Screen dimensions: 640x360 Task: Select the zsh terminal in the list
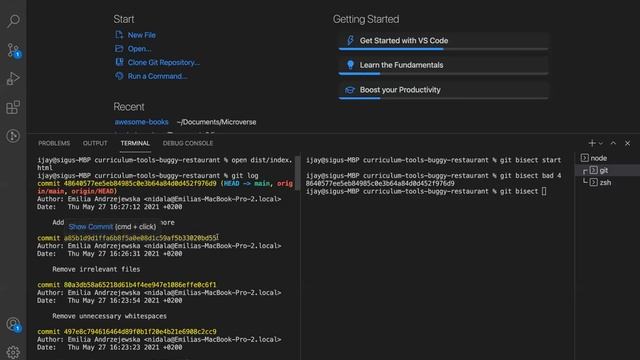607,182
